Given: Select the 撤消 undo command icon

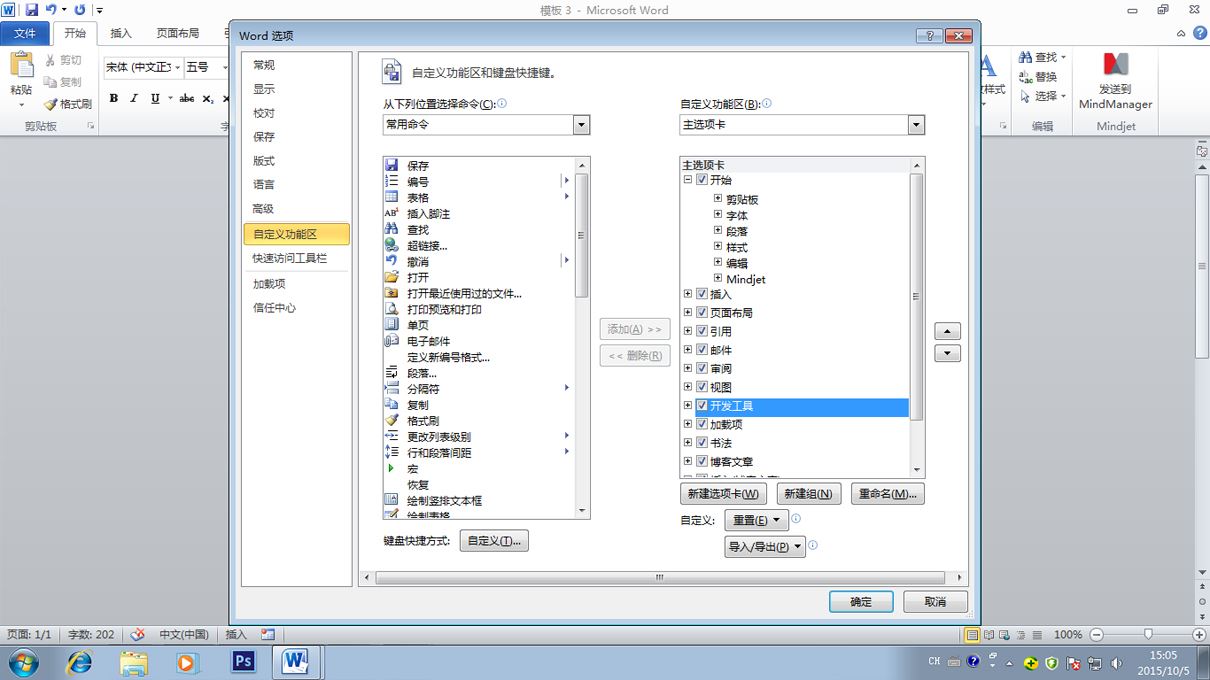Looking at the screenshot, I should [392, 261].
